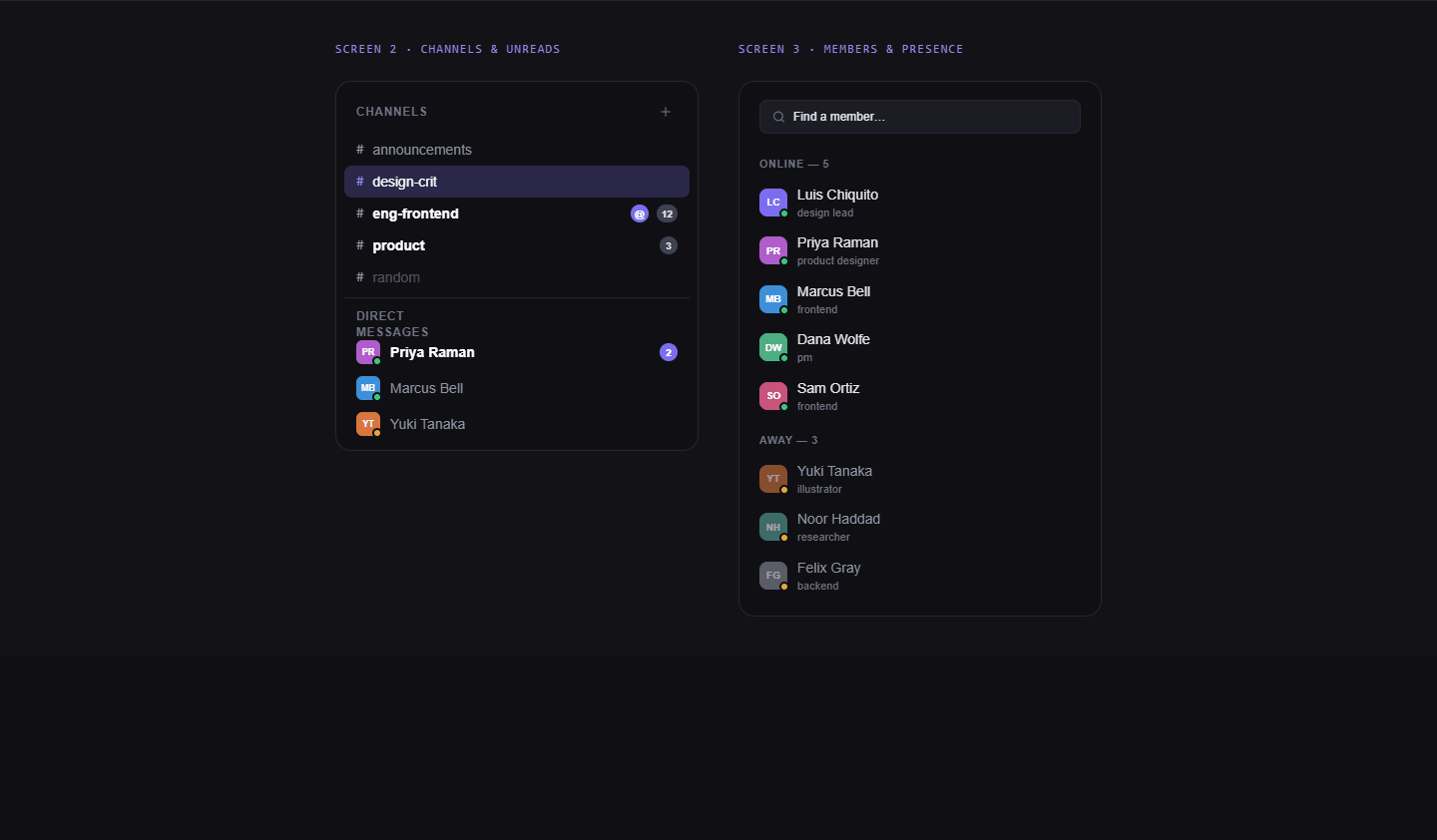This screenshot has width=1437, height=840.
Task: Click Felix Gray's FG avatar
Action: (x=773, y=576)
